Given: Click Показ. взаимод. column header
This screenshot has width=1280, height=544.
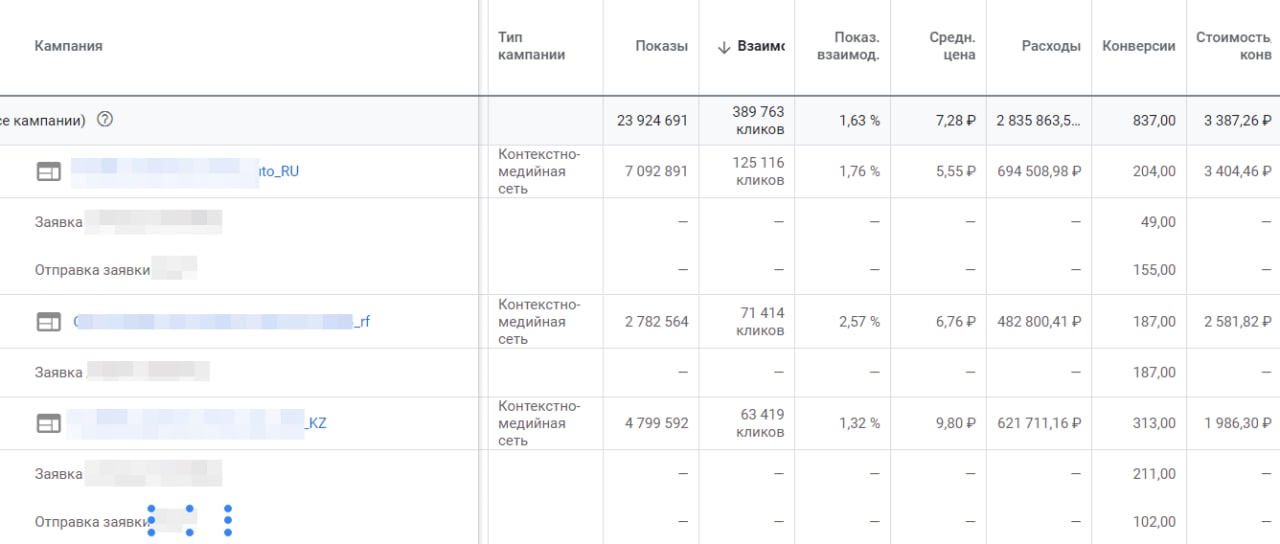Looking at the screenshot, I should click(848, 46).
